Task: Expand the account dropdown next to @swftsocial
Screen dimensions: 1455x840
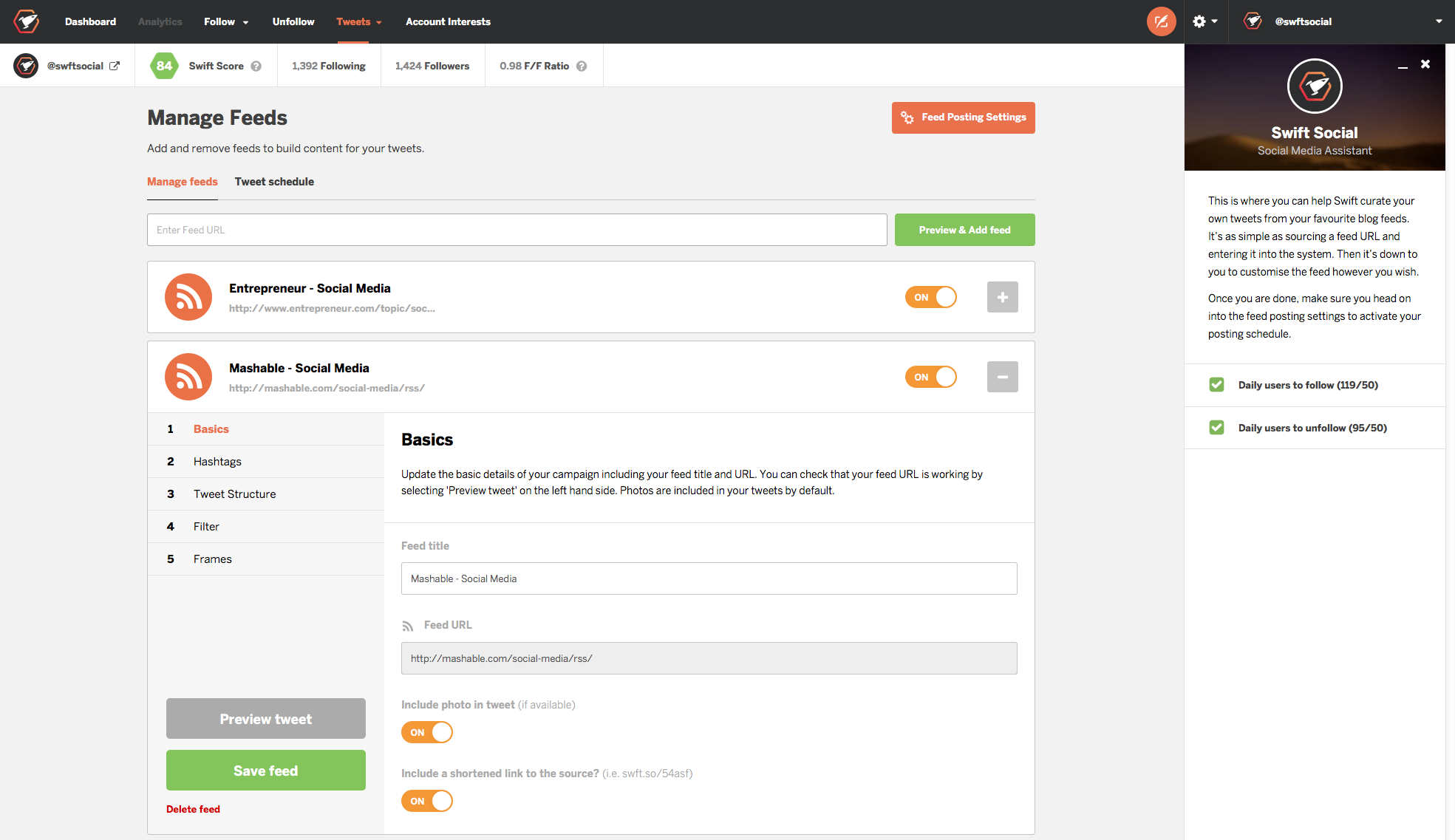Action: (x=1438, y=21)
